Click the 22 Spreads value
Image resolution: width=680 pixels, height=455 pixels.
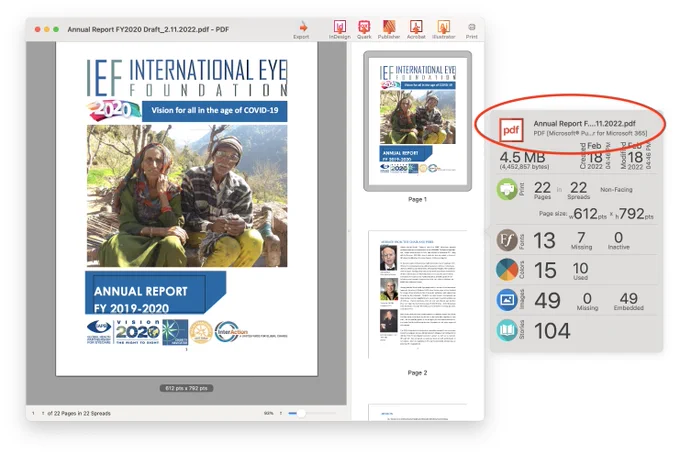[x=579, y=188]
